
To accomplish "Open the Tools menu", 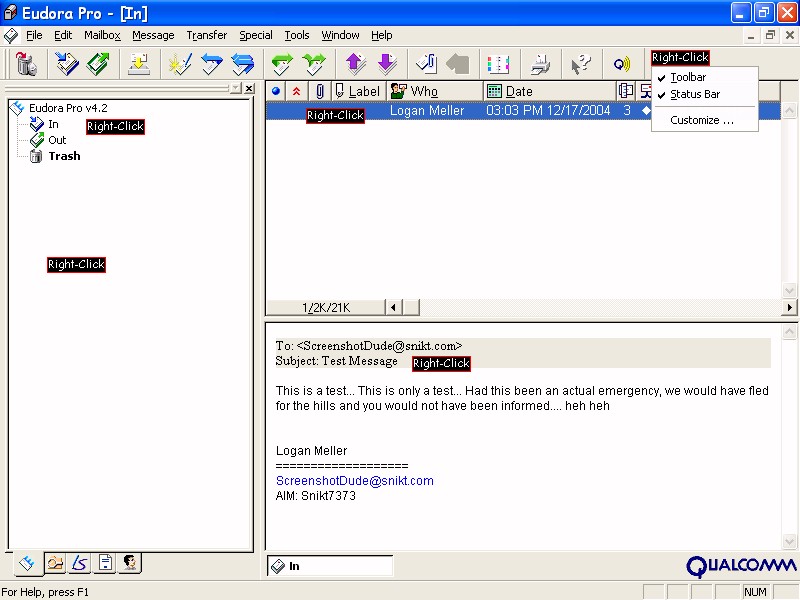I will (x=297, y=35).
